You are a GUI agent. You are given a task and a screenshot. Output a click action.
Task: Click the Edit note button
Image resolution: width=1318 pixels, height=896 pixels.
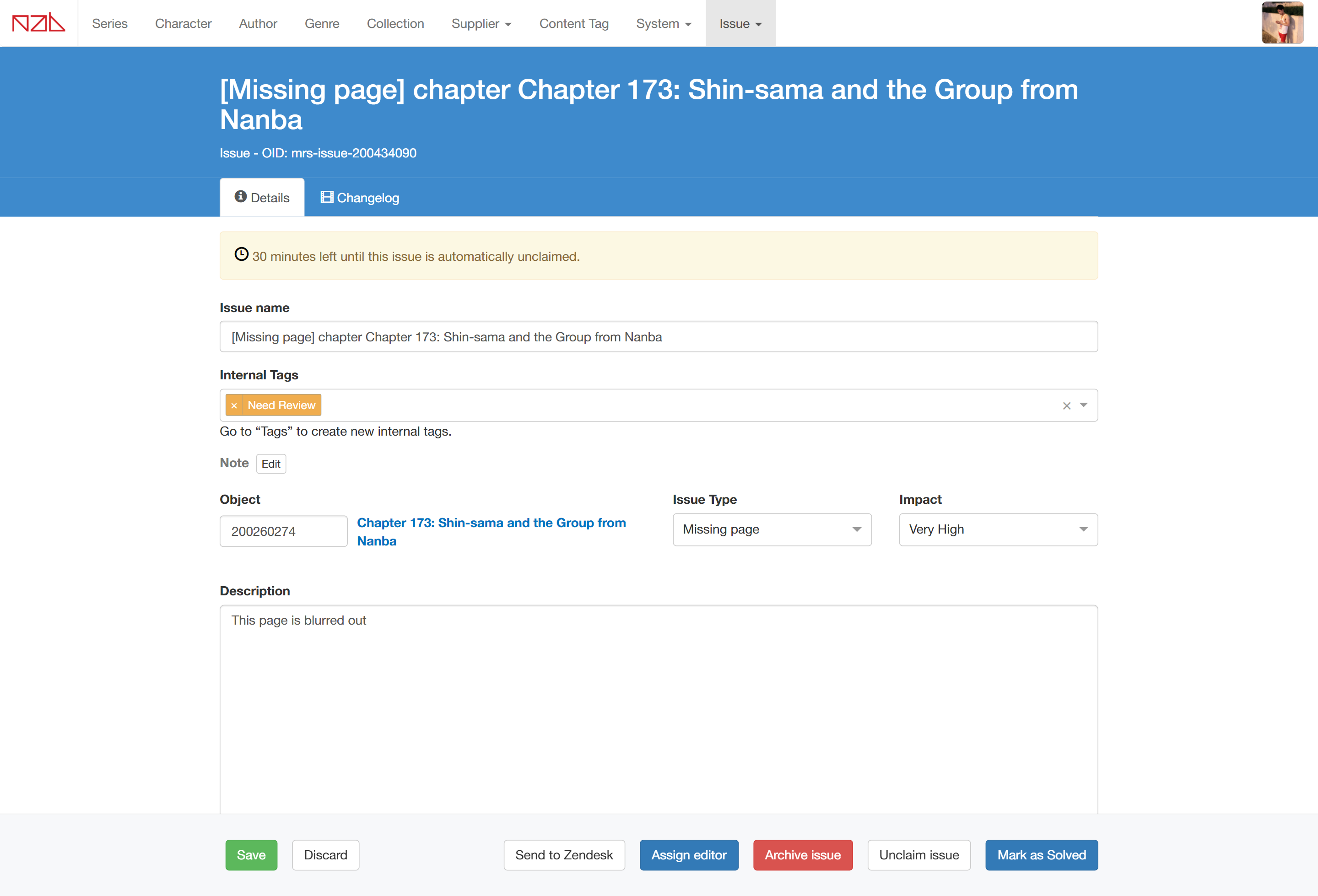270,464
